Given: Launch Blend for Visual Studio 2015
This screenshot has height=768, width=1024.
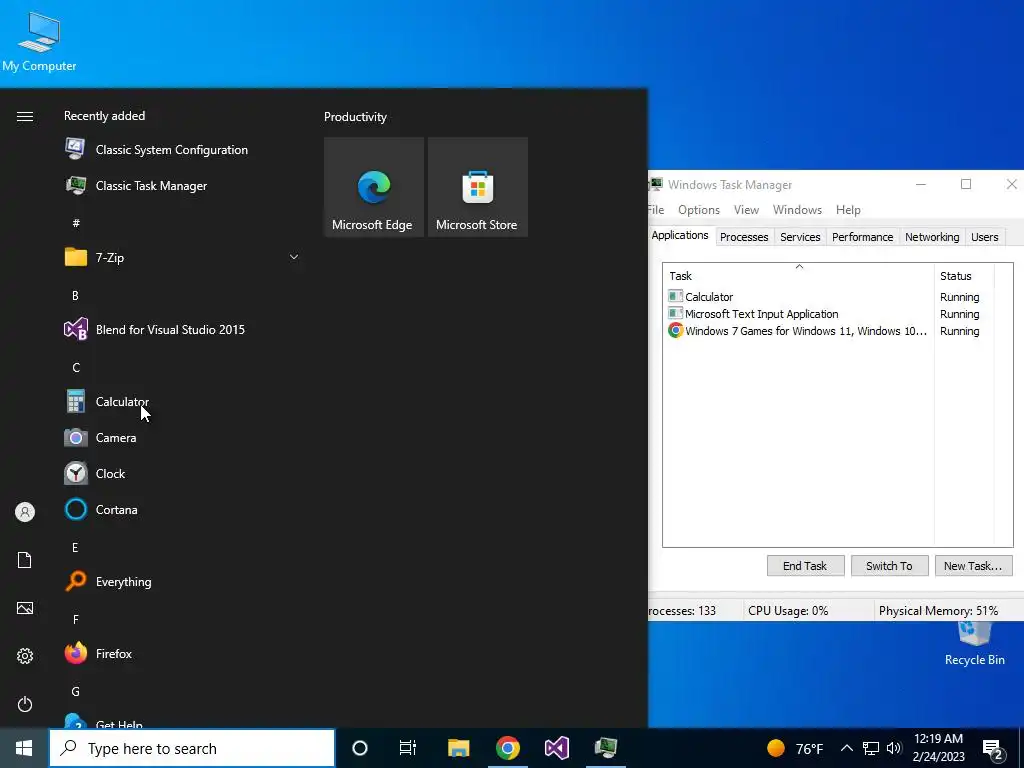Looking at the screenshot, I should (x=155, y=329).
